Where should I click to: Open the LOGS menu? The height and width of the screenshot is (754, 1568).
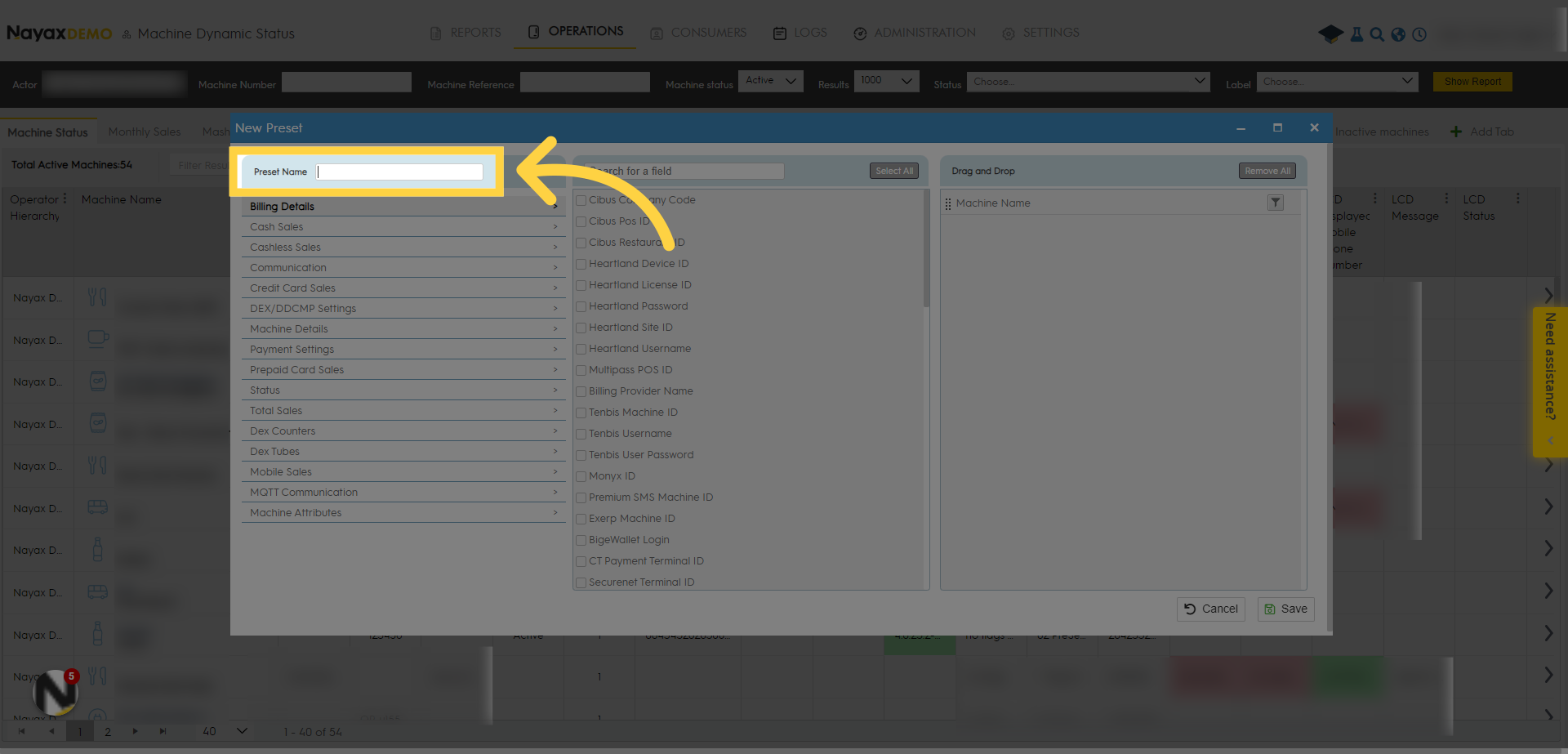pos(800,33)
